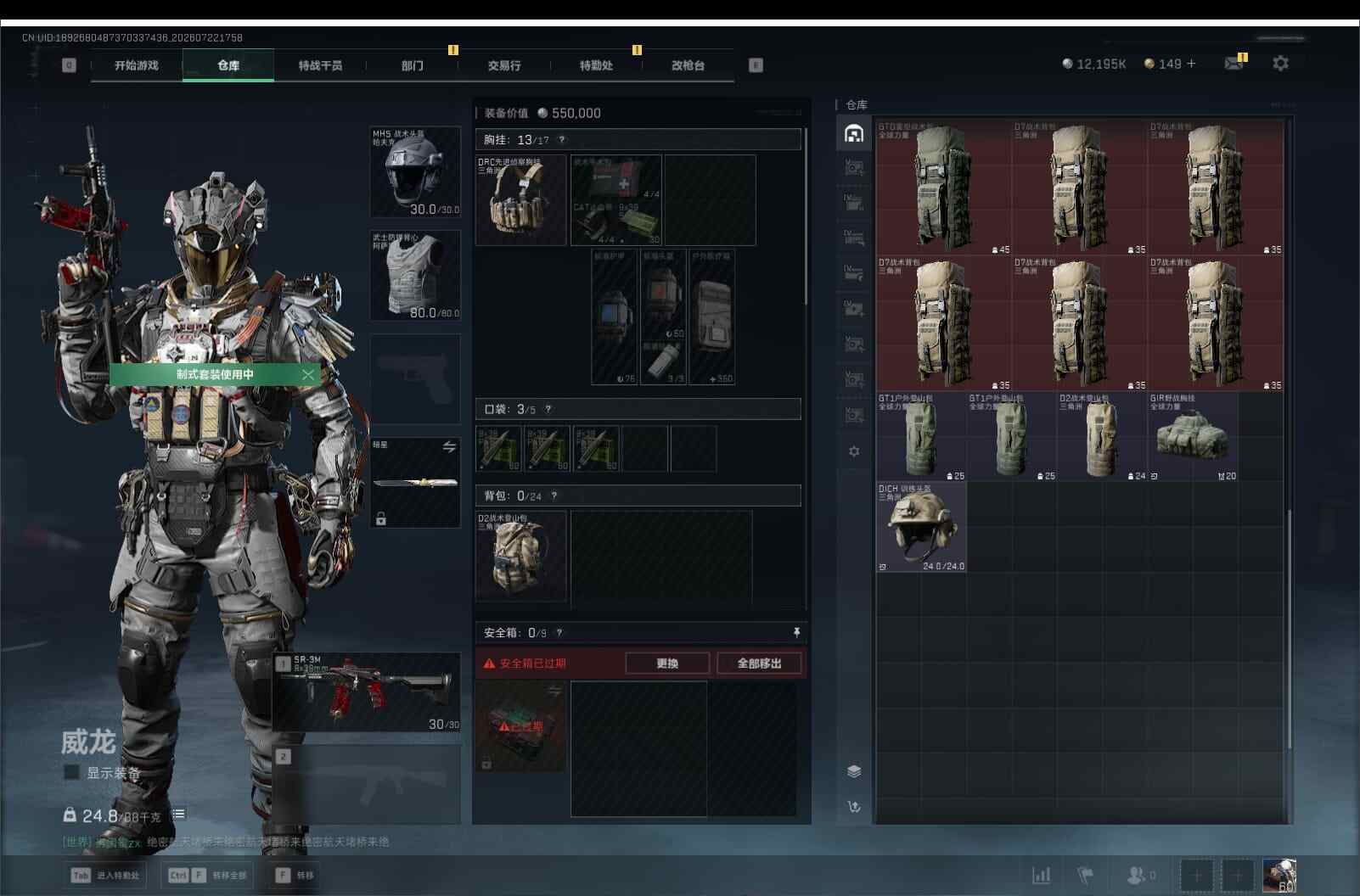This screenshot has width=1360, height=896.
Task: Select the DRC chest rig item
Action: pyautogui.click(x=521, y=200)
